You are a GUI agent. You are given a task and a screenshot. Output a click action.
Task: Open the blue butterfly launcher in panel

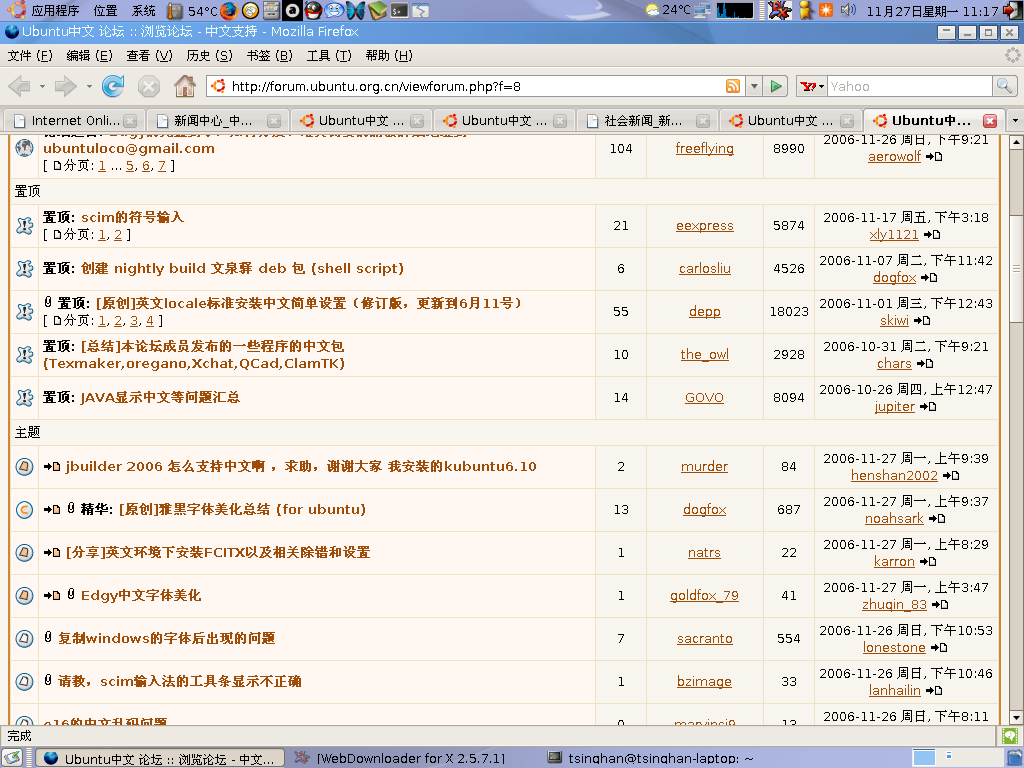pos(356,10)
